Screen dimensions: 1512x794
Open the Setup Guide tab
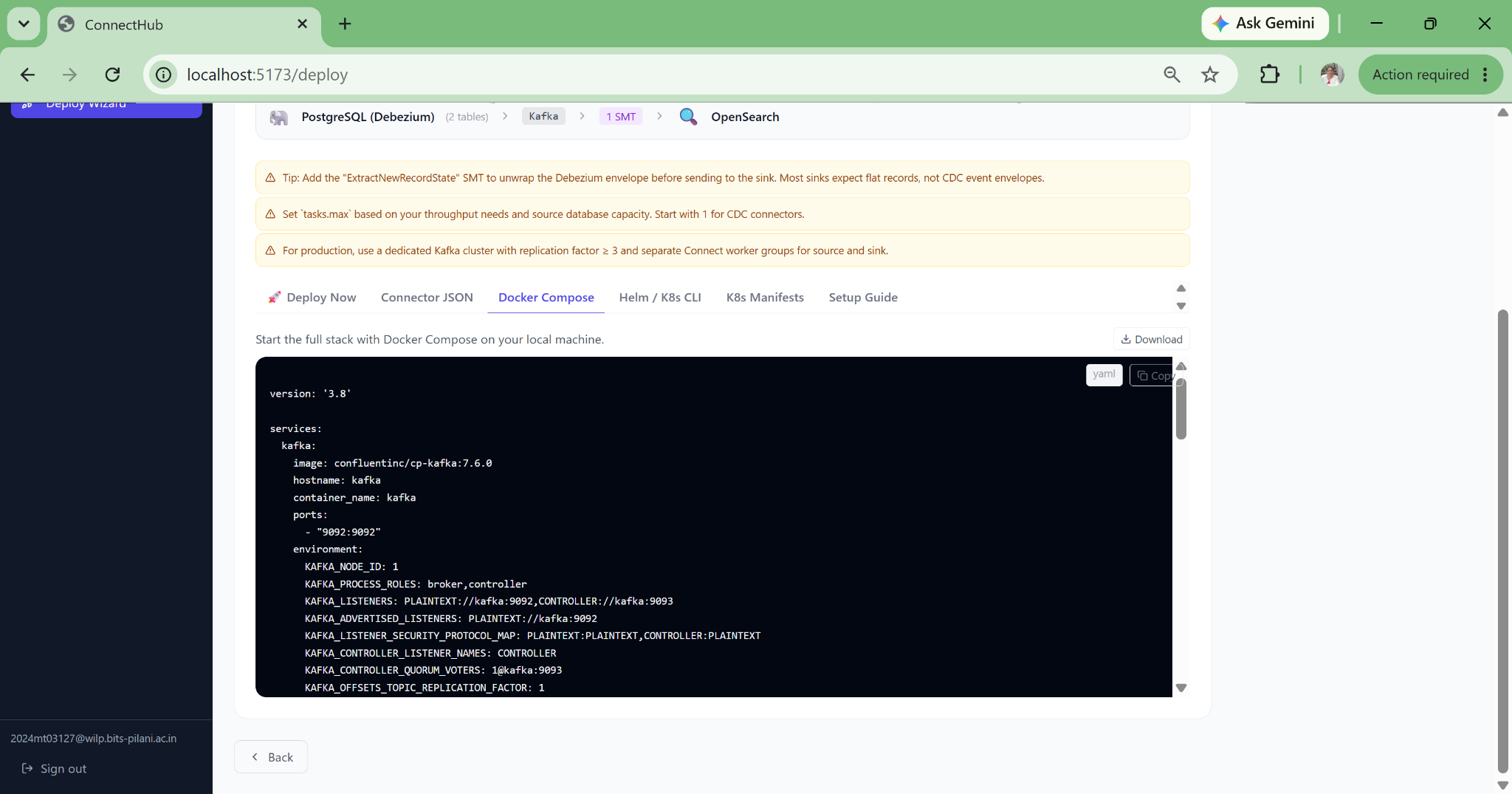863,298
